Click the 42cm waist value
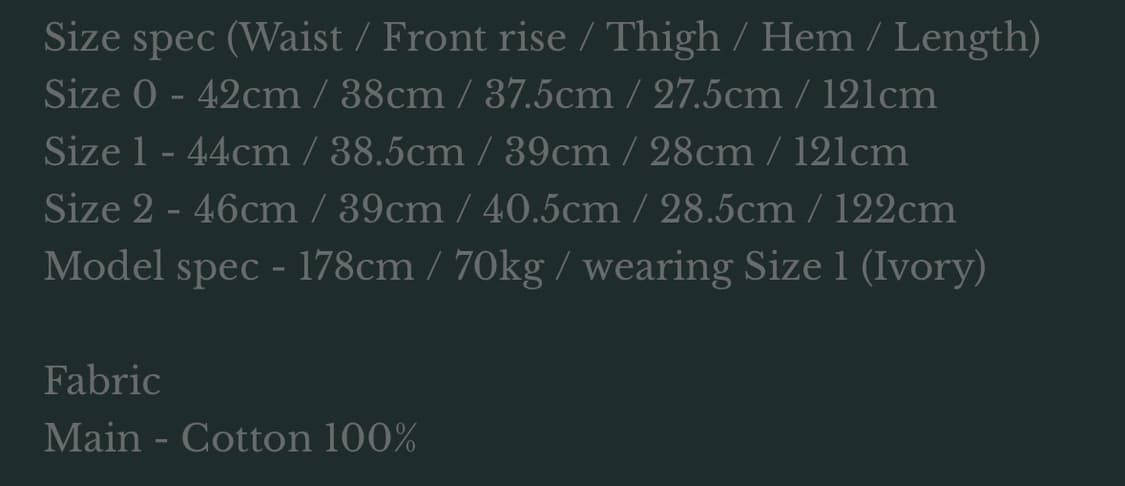 [249, 95]
